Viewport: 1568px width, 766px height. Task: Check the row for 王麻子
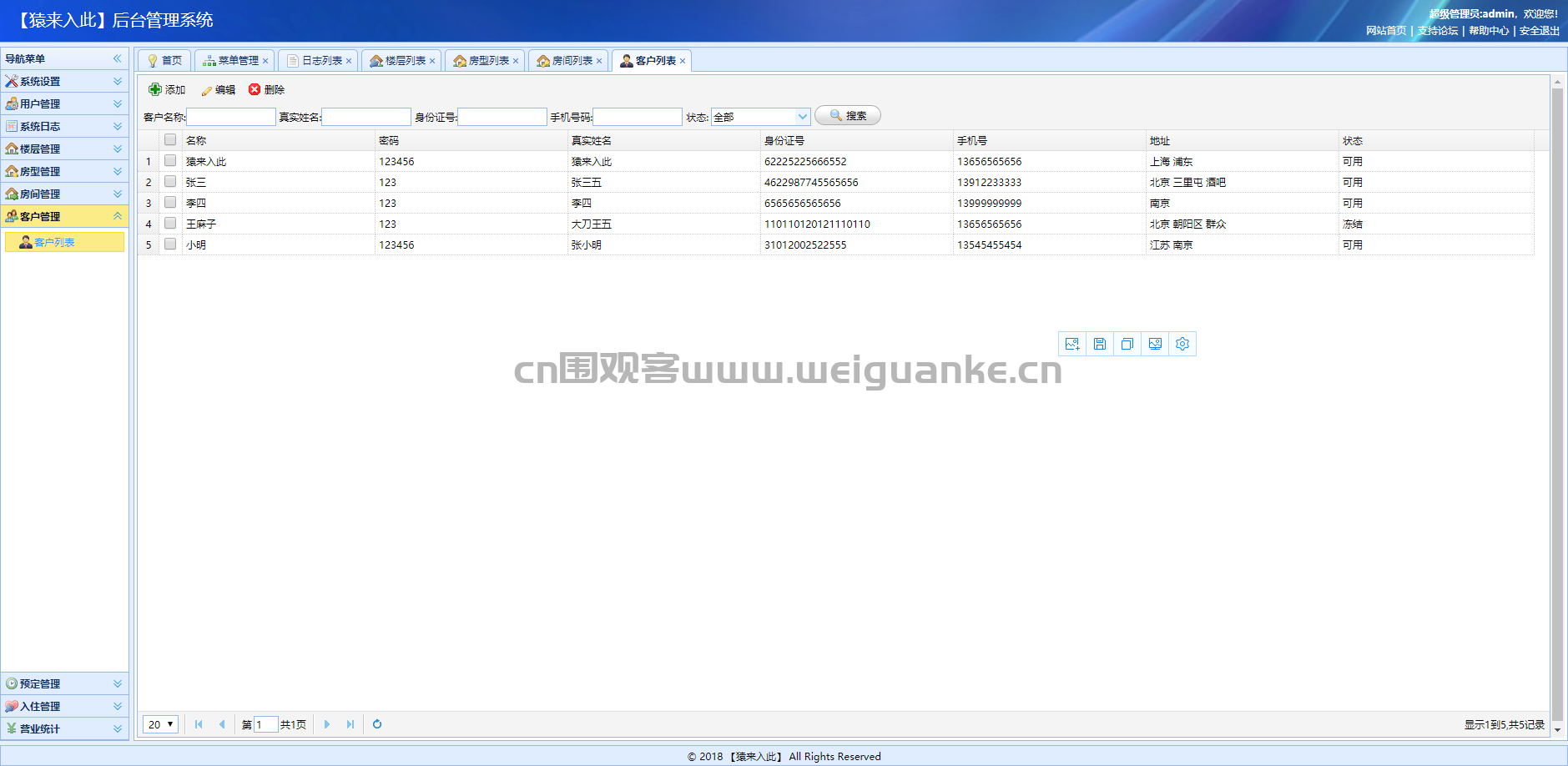[x=170, y=223]
